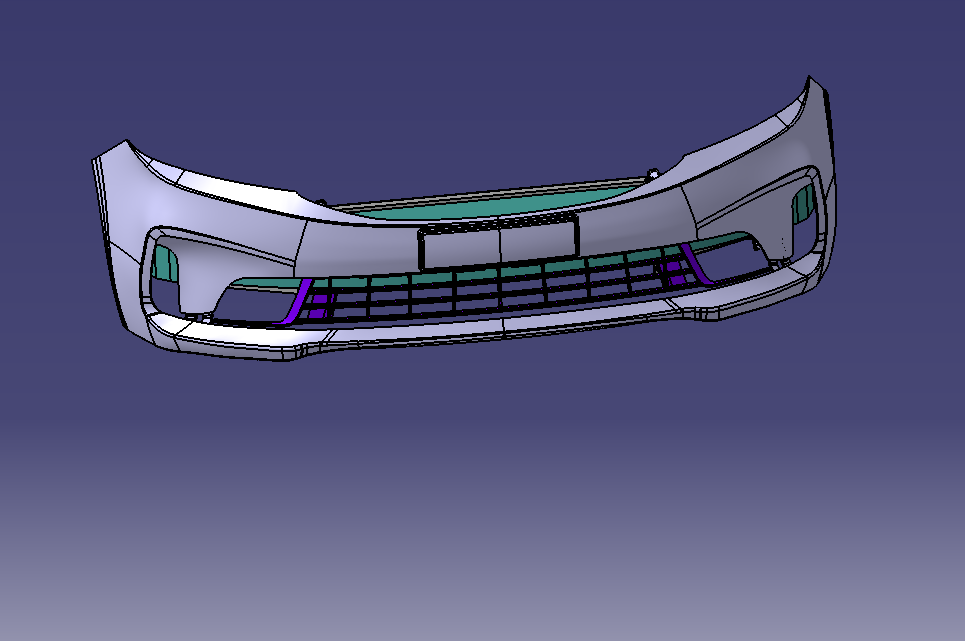
Task: Click the teal insert in right corner pocket
Action: pyautogui.click(x=803, y=203)
